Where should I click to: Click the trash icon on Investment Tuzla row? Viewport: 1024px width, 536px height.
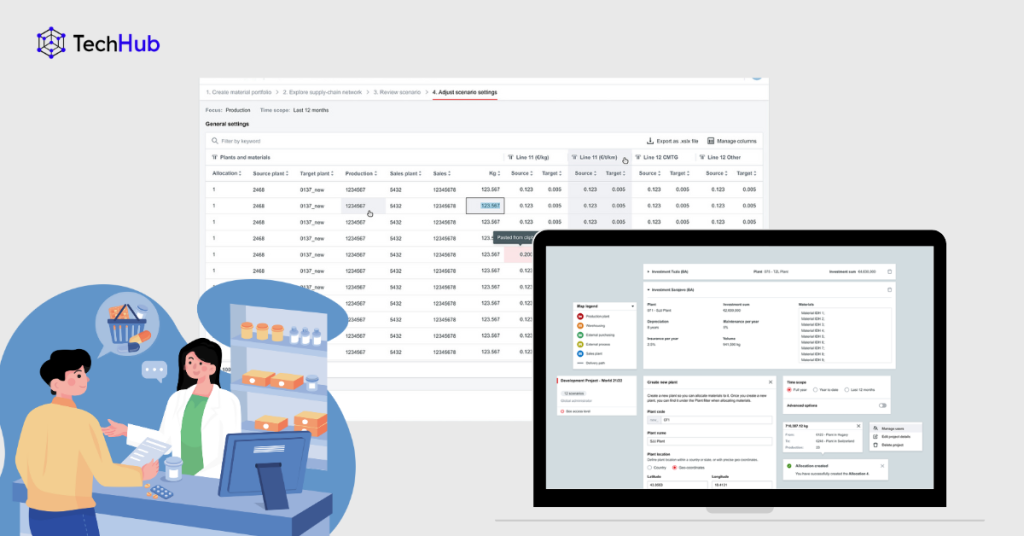tap(889, 272)
